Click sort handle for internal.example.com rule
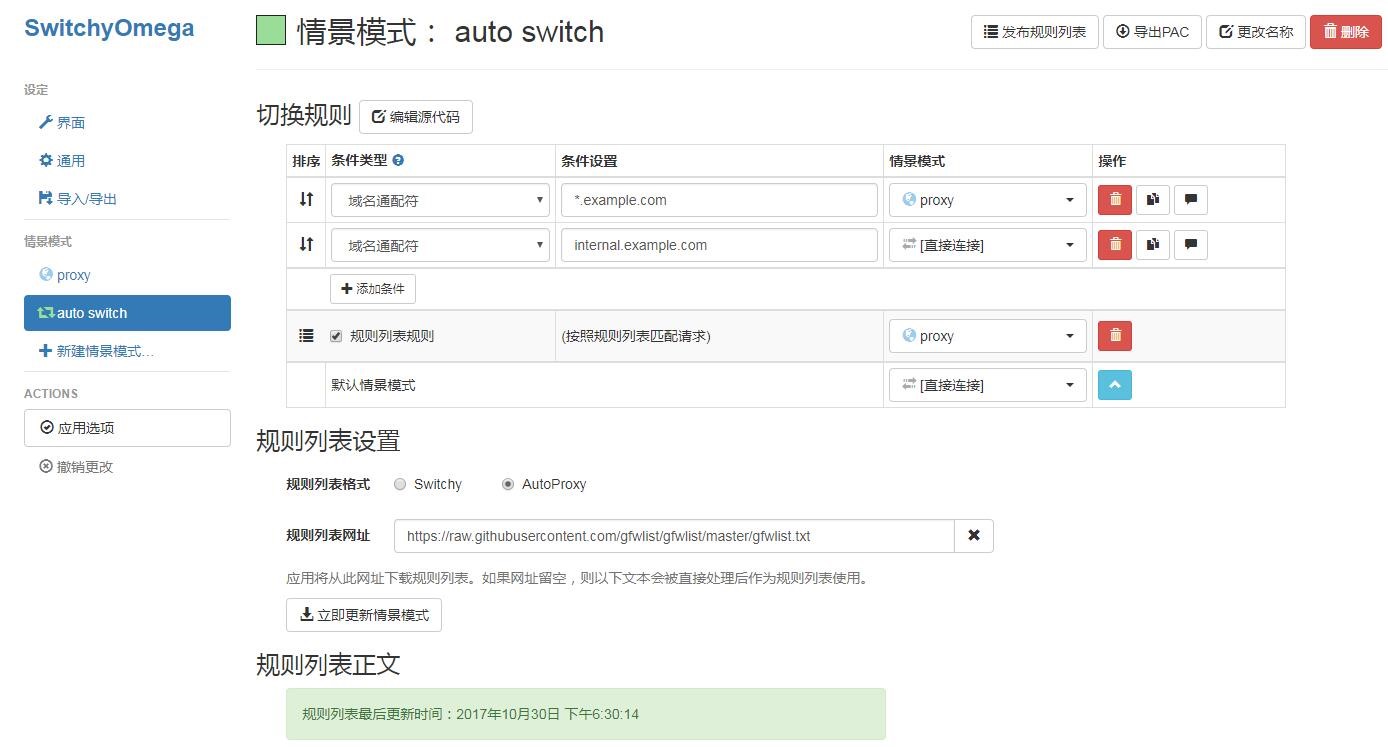The image size is (1388, 747). [306, 244]
